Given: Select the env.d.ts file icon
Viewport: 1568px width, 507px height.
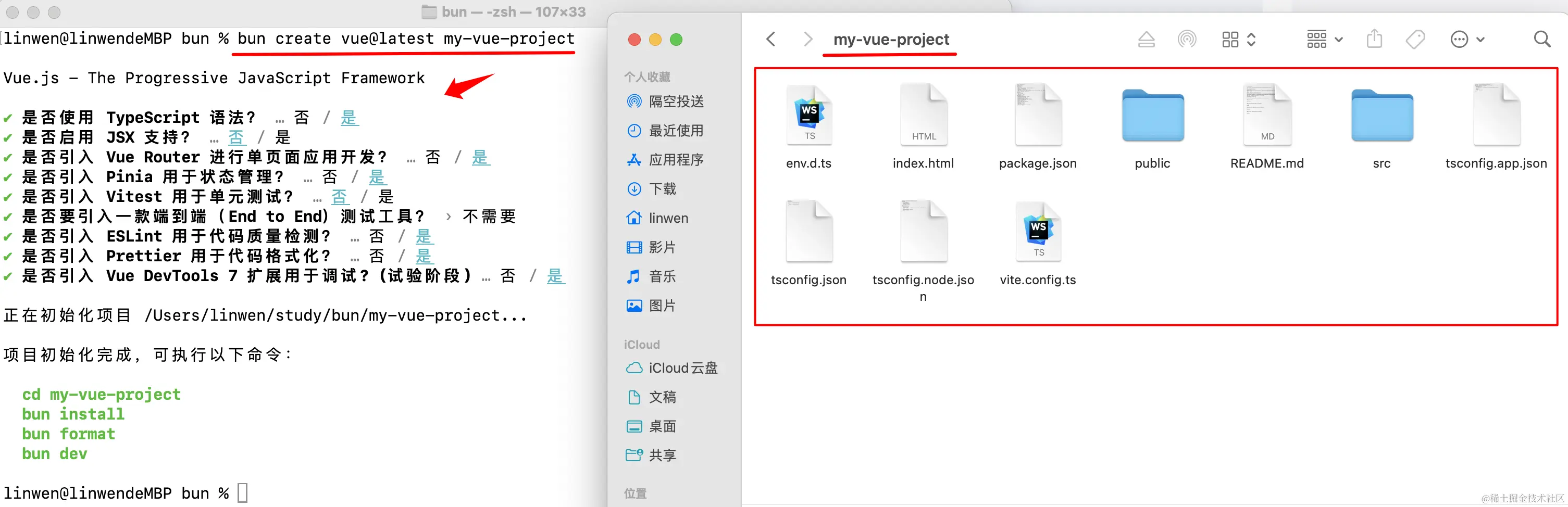Looking at the screenshot, I should tap(809, 115).
